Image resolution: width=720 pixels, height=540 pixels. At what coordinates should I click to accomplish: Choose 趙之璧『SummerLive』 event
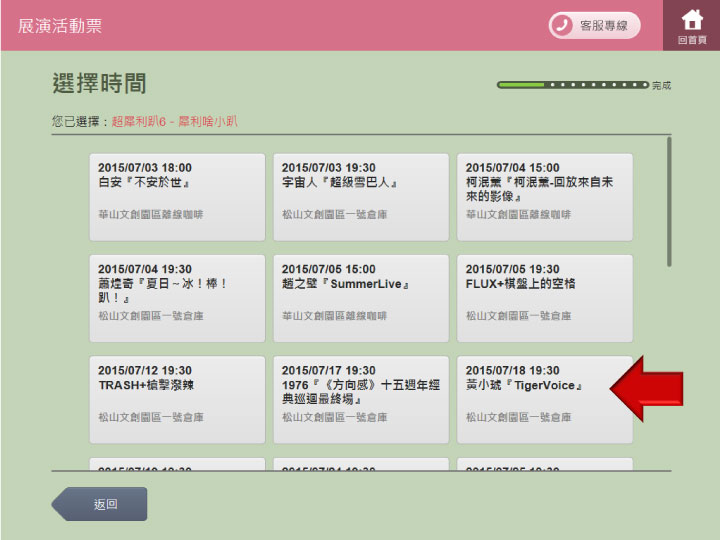361,298
